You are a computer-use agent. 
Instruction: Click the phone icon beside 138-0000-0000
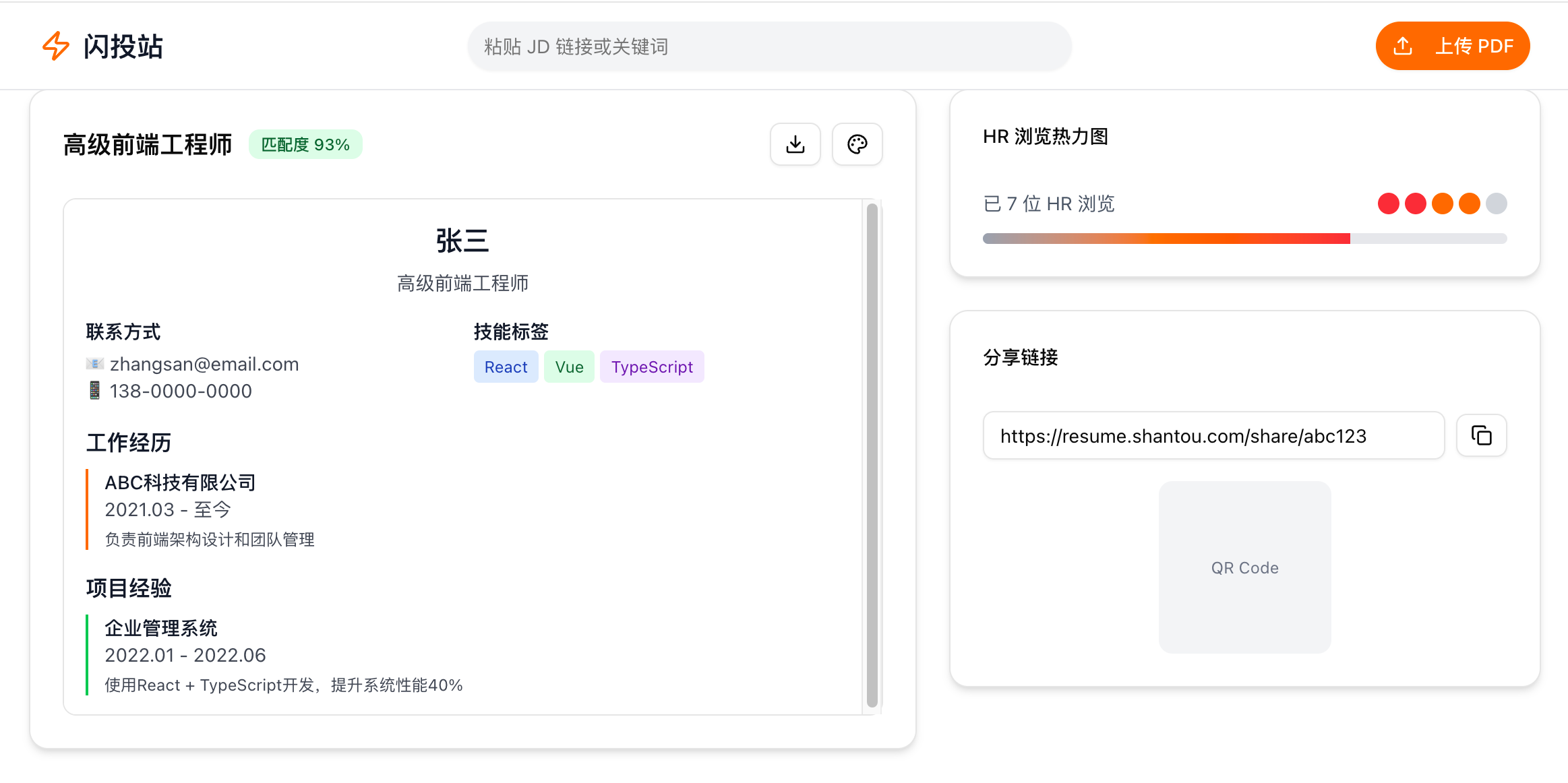pyautogui.click(x=95, y=391)
